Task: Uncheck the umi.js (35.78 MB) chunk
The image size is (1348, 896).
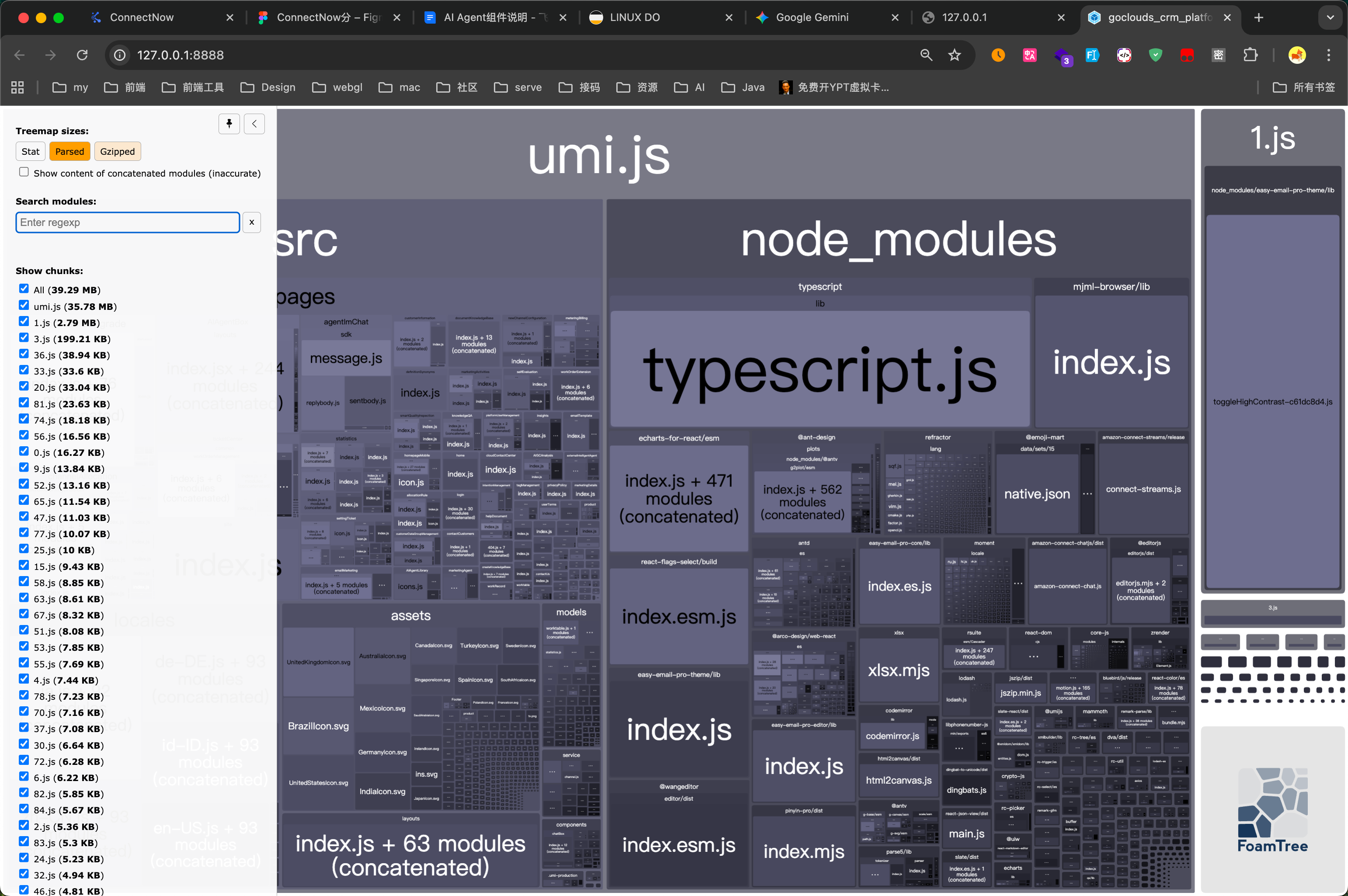Action: (x=24, y=305)
